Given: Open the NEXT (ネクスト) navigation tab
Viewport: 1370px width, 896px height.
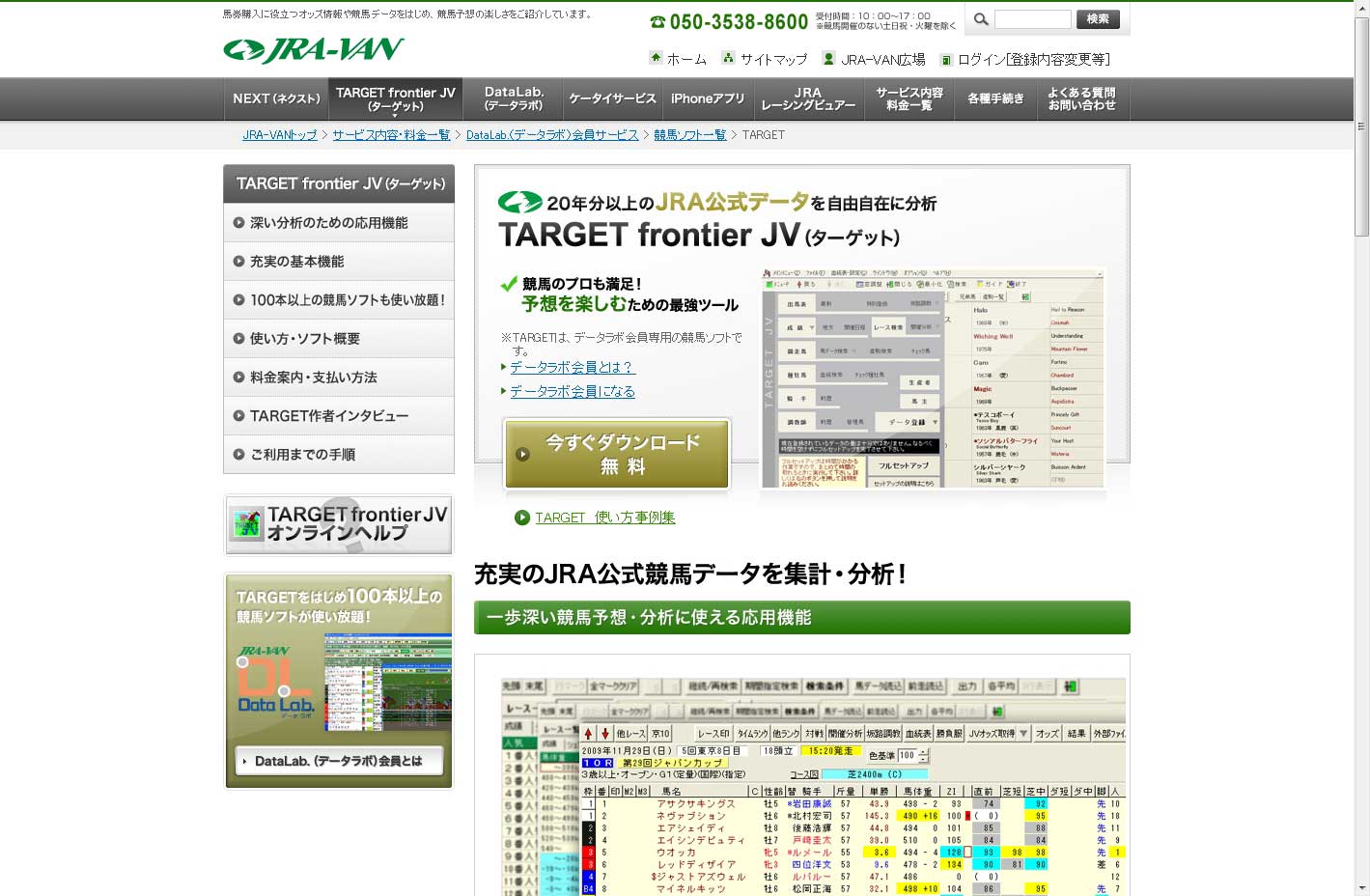Looking at the screenshot, I should click(x=276, y=98).
